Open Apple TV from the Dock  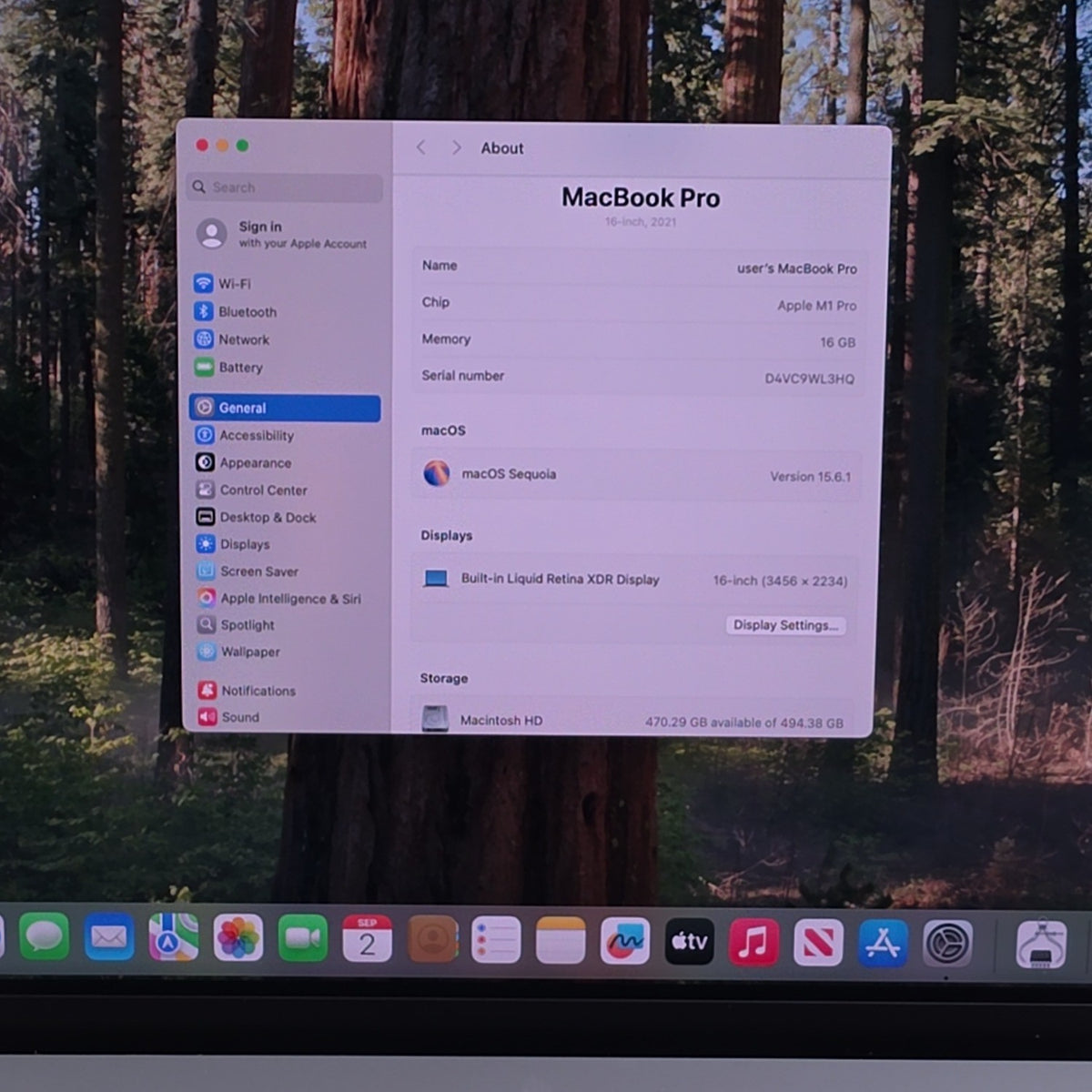[690, 941]
